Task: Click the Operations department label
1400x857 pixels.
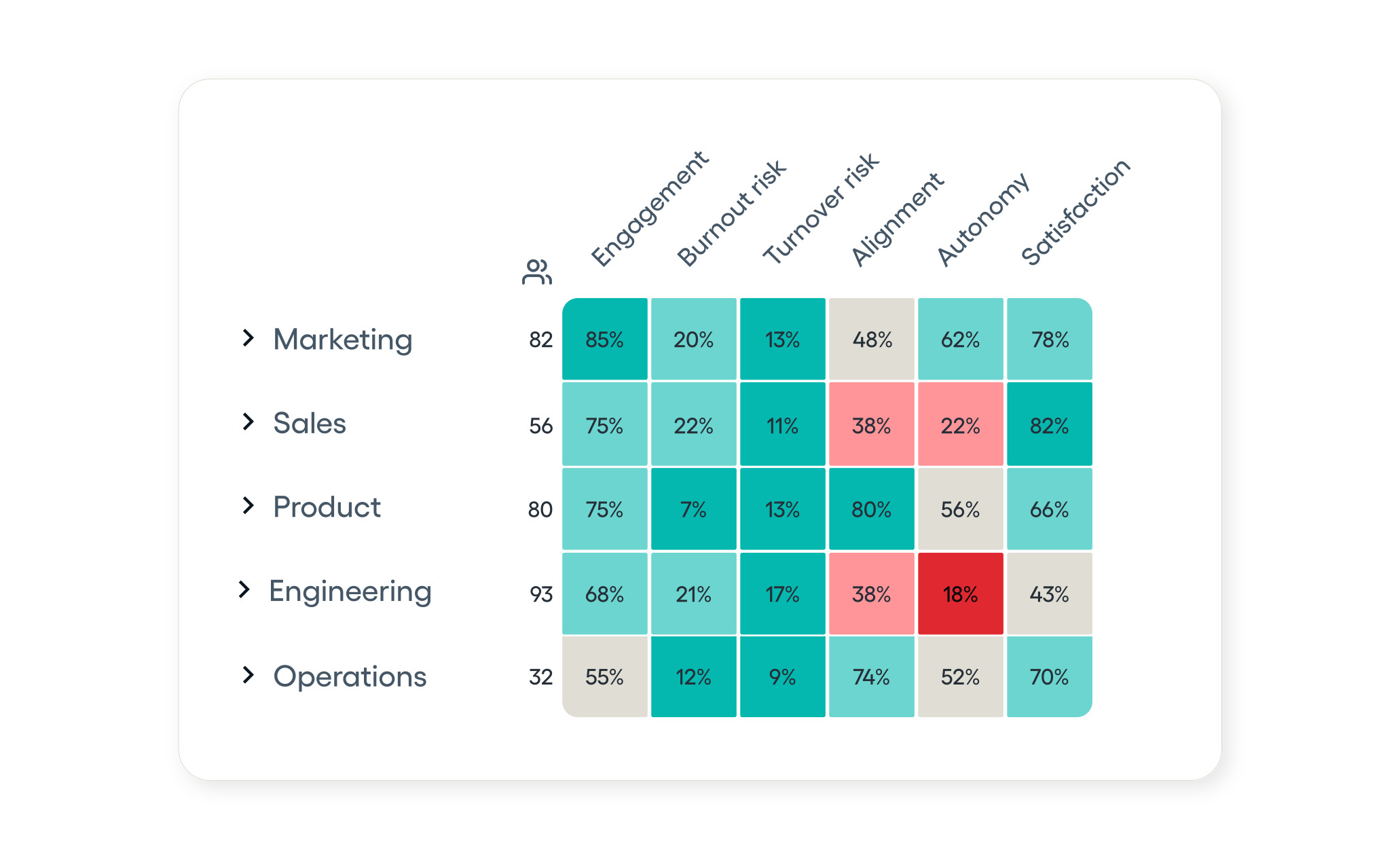Action: [x=350, y=676]
